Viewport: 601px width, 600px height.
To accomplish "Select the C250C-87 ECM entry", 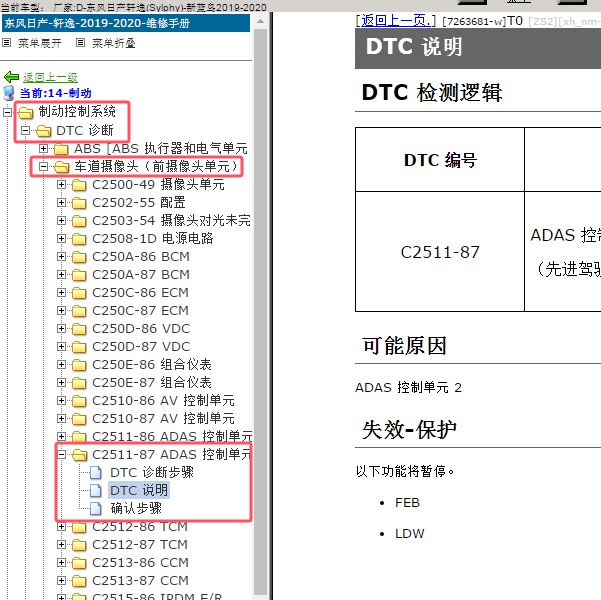I will click(140, 311).
